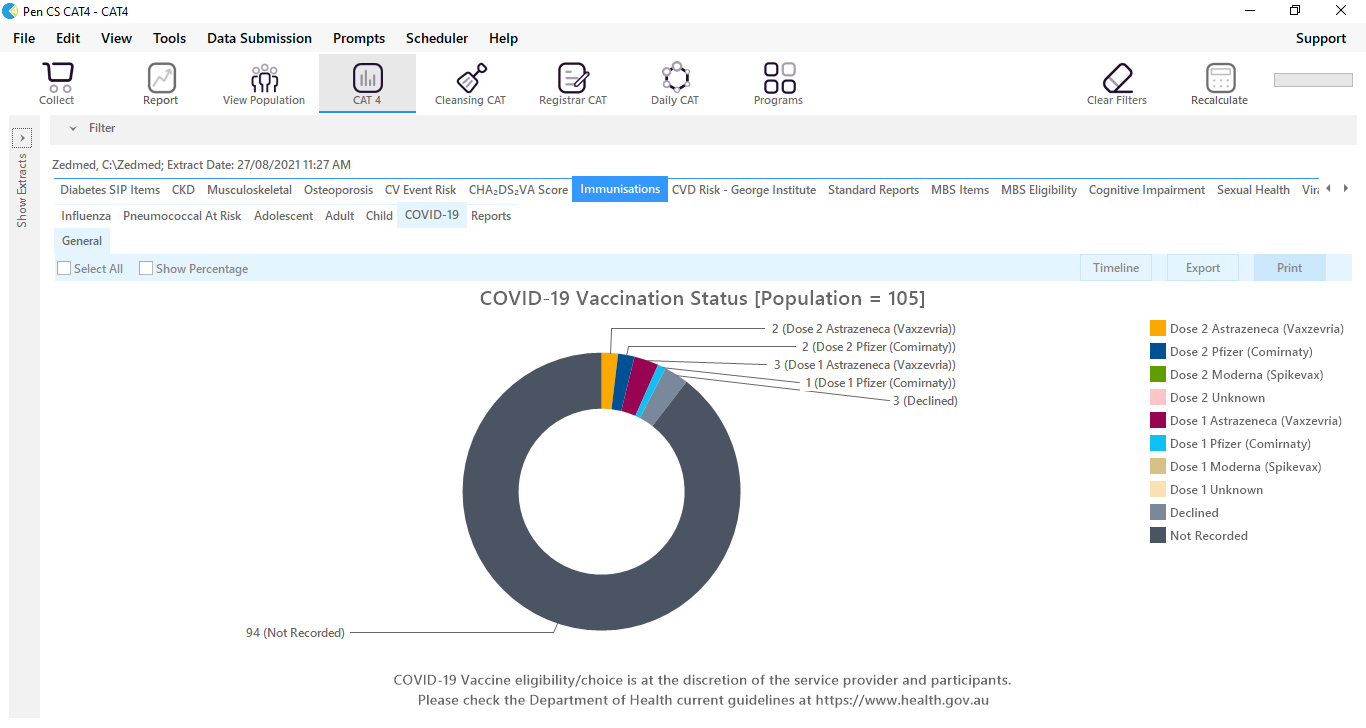This screenshot has height=728, width=1366.
Task: Click Dose 2 Astrazeneca legend swatch
Action: click(x=1158, y=328)
